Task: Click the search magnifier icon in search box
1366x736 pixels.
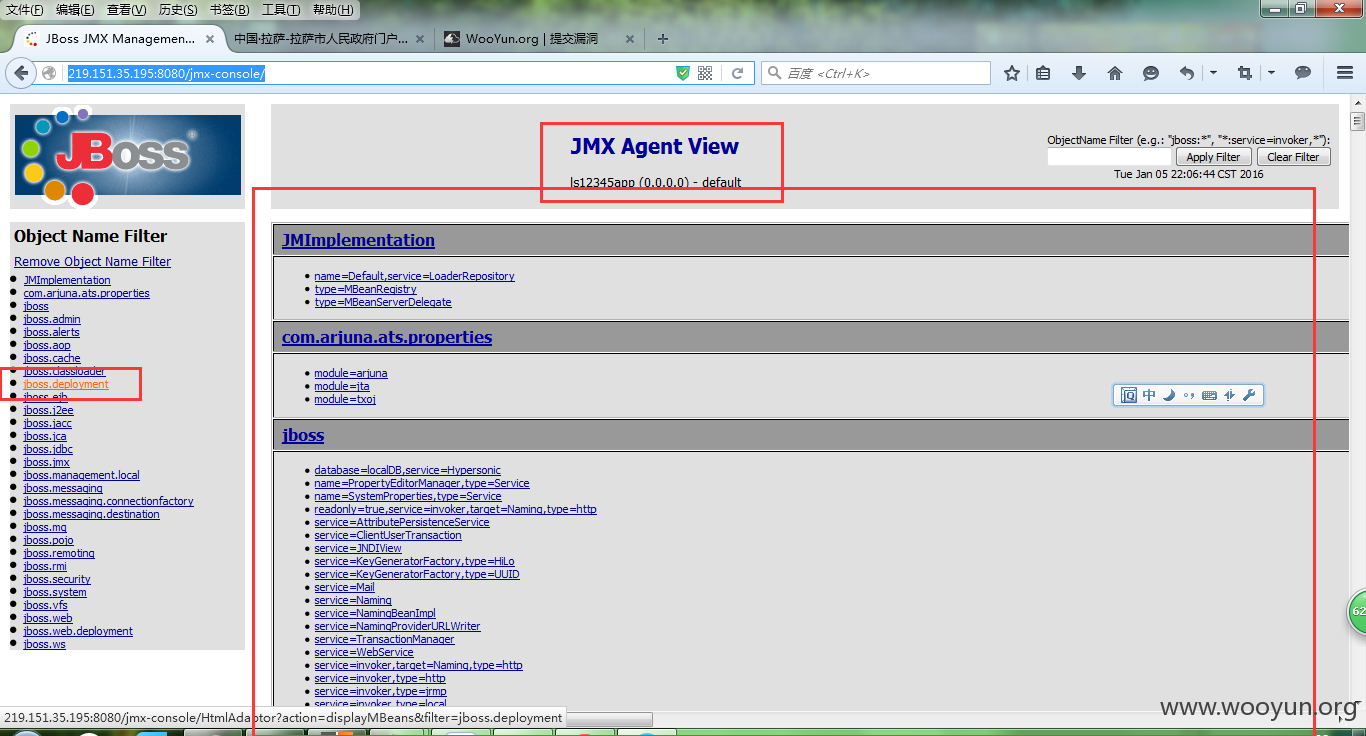Action: 774,73
